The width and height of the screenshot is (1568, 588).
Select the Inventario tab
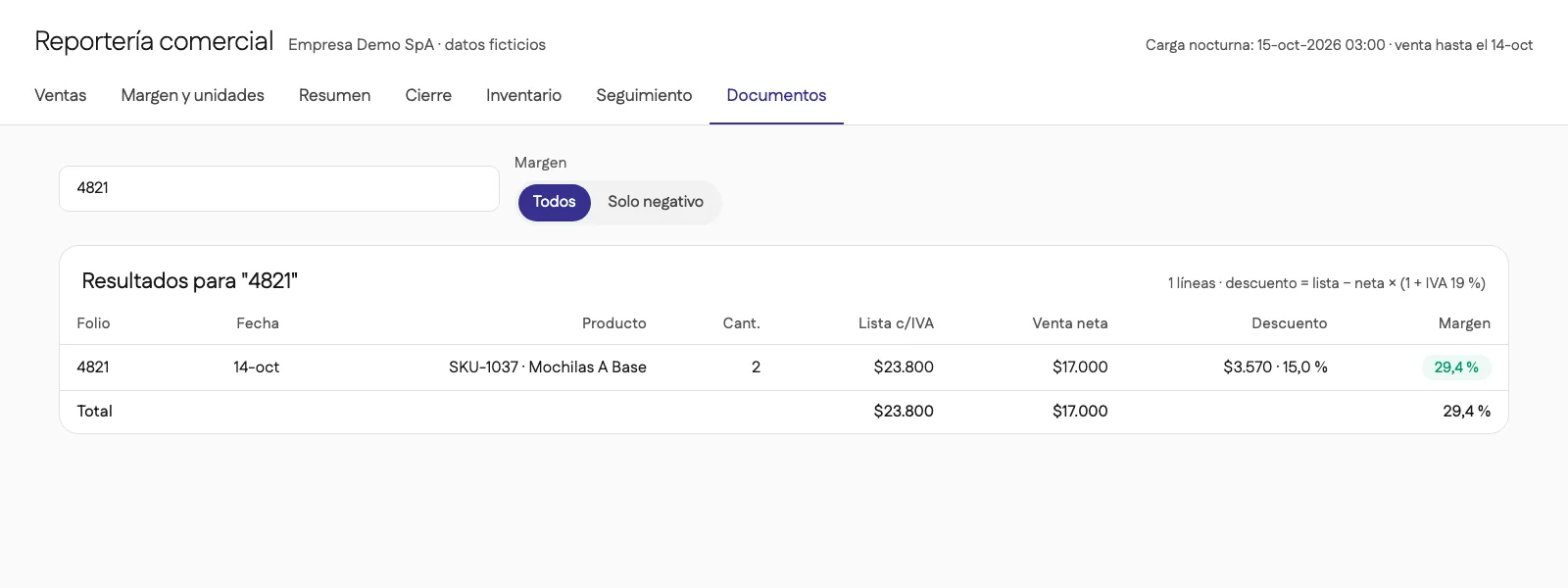coord(523,95)
